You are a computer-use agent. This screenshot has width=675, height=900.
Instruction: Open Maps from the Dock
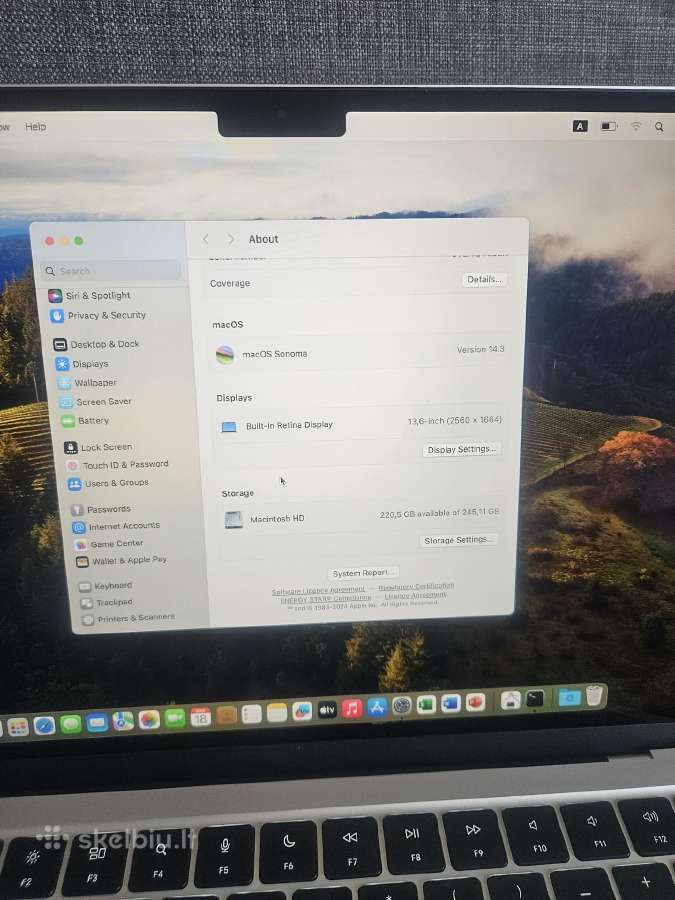(122, 720)
